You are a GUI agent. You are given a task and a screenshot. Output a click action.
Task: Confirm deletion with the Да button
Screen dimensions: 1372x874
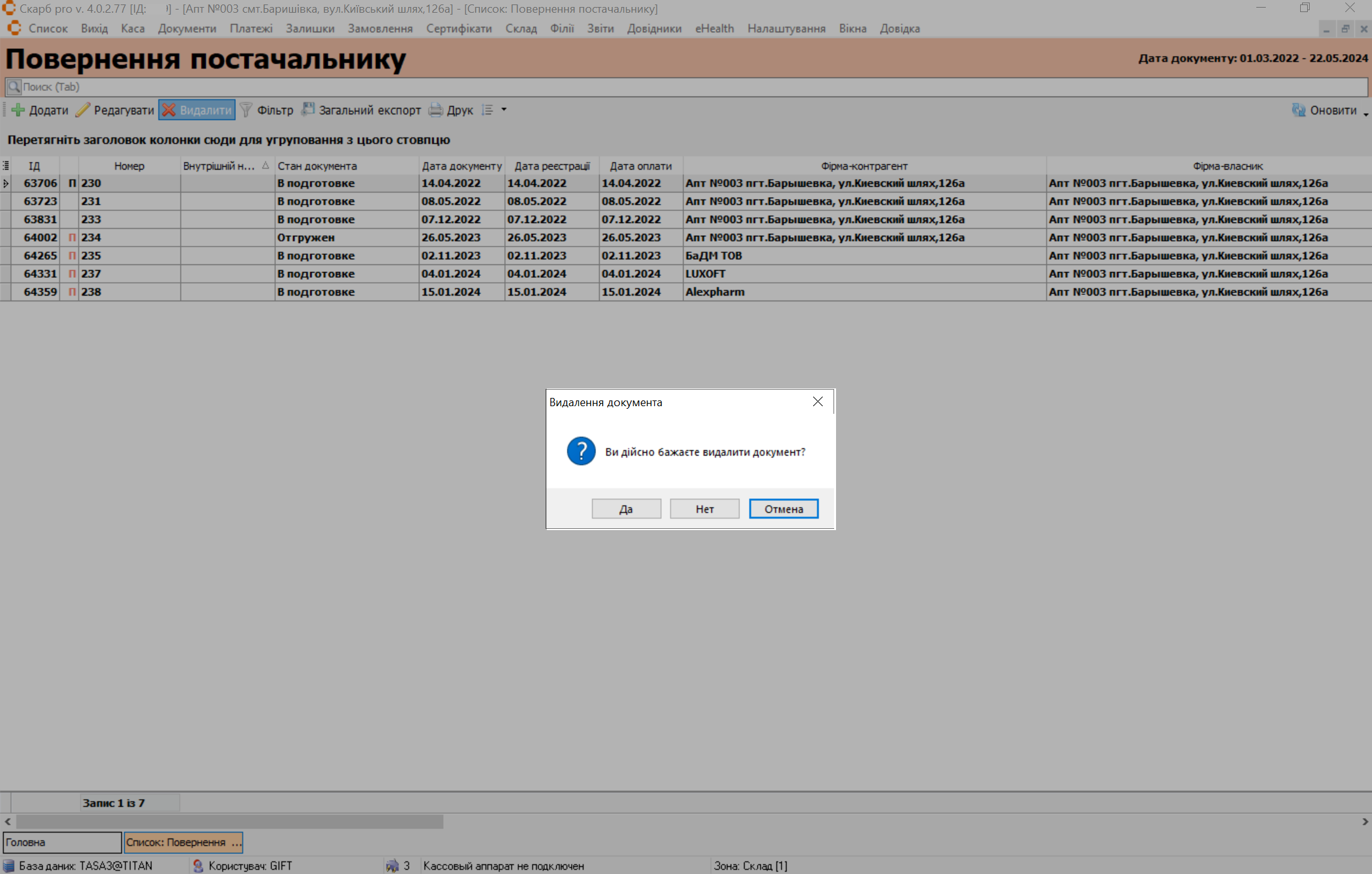coord(626,509)
